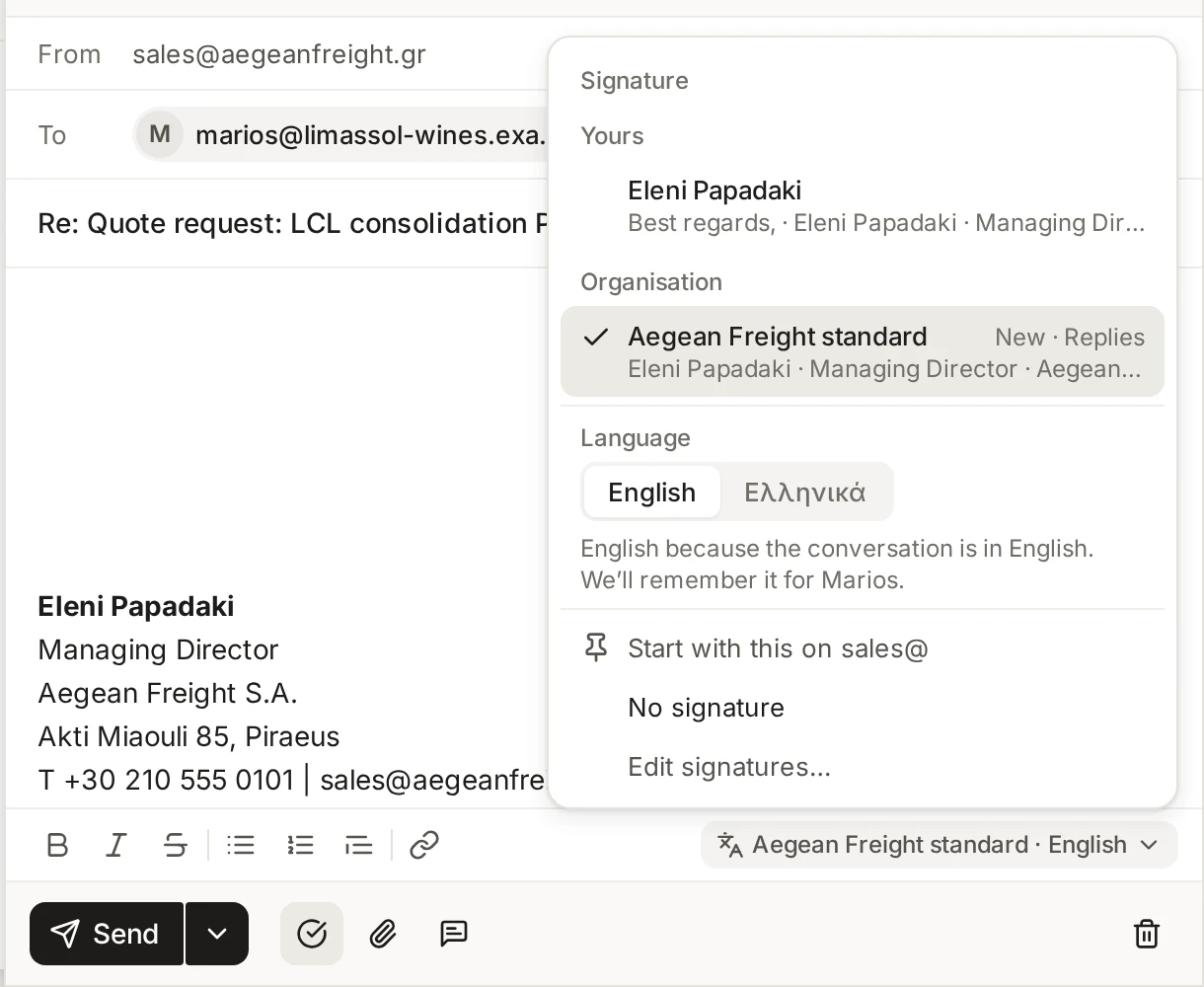Increase indent with the indent icon
This screenshot has width=1204, height=987.
[359, 845]
